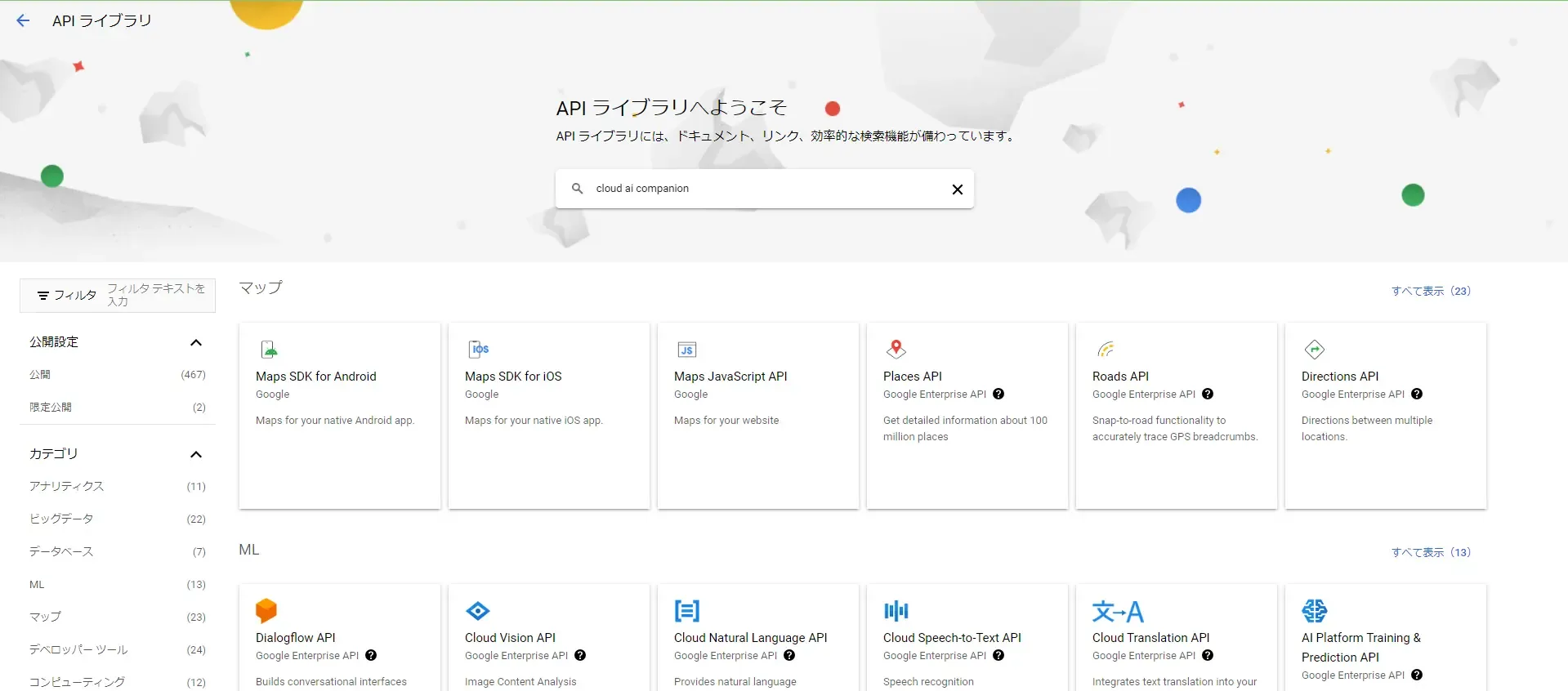Image resolution: width=1568 pixels, height=691 pixels.
Task: Click the Places API pin icon
Action: (x=896, y=350)
